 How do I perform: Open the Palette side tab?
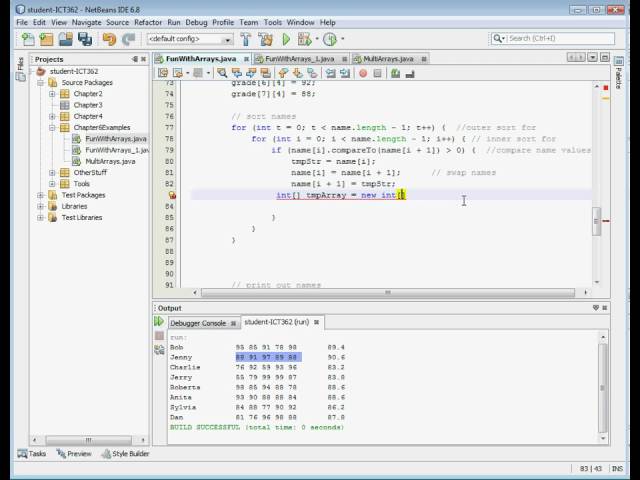pos(619,73)
